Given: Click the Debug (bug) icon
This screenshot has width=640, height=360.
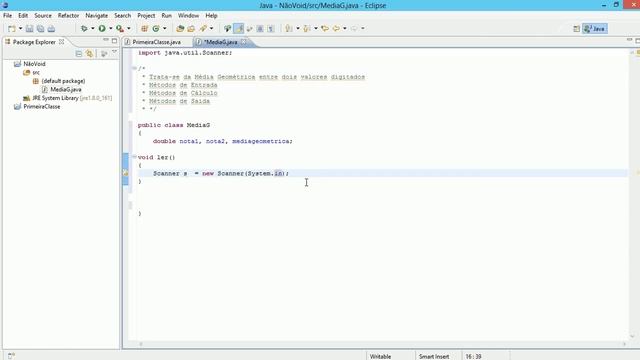Looking at the screenshot, I should pyautogui.click(x=84, y=29).
